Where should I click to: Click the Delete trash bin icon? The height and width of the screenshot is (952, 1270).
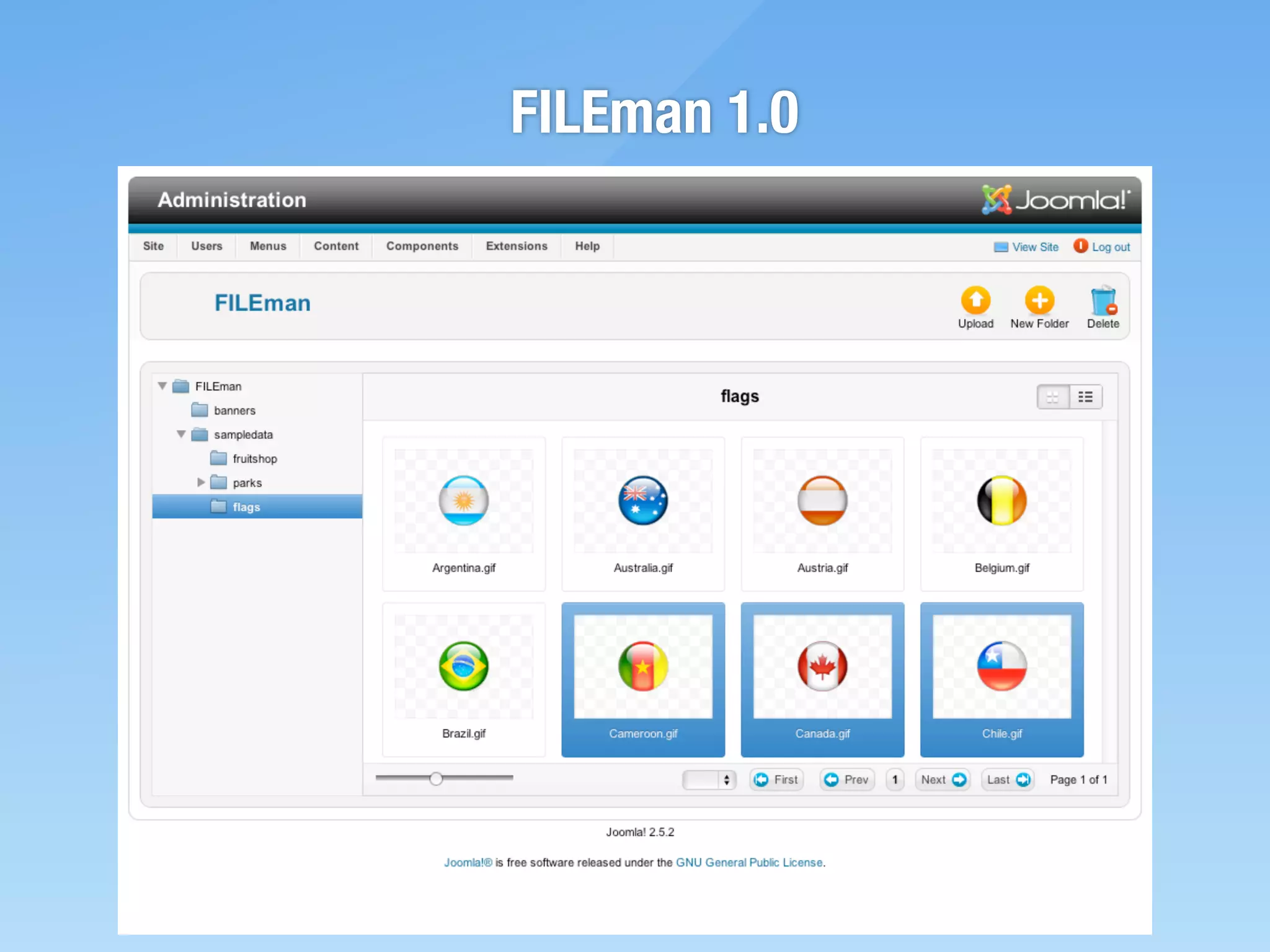1103,301
